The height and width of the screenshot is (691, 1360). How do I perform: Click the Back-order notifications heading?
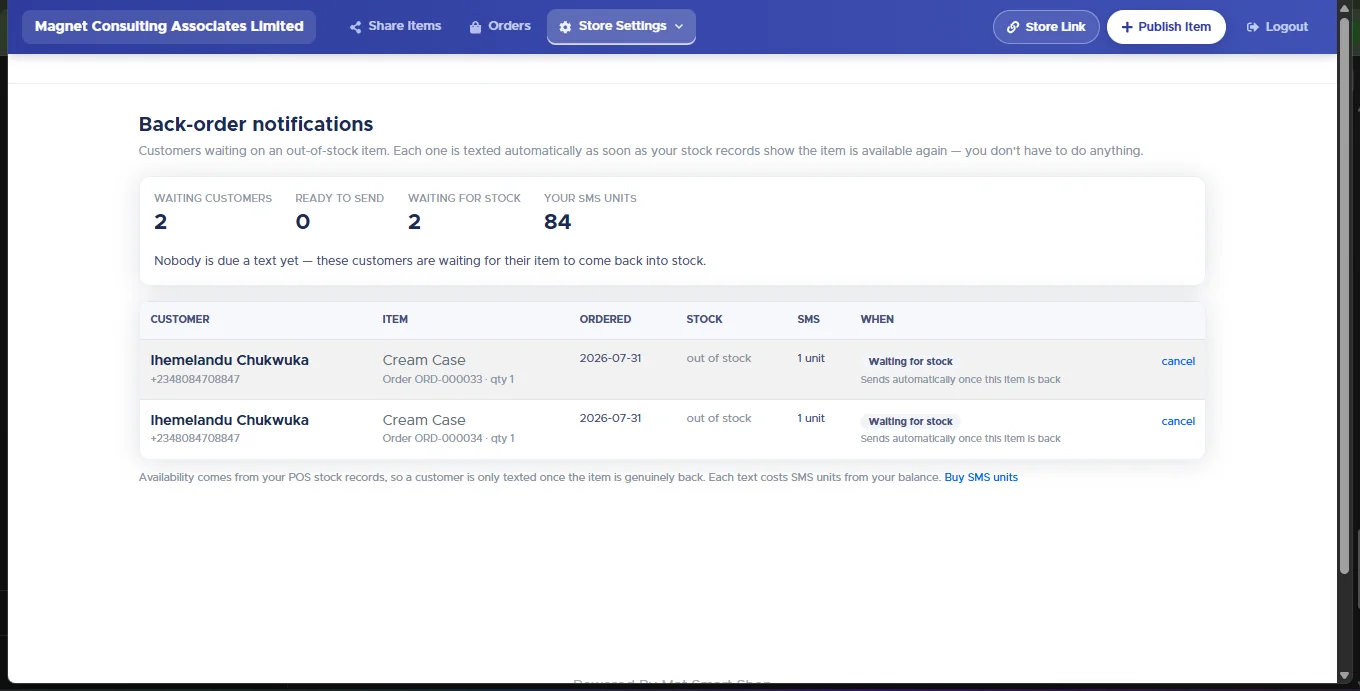click(256, 124)
